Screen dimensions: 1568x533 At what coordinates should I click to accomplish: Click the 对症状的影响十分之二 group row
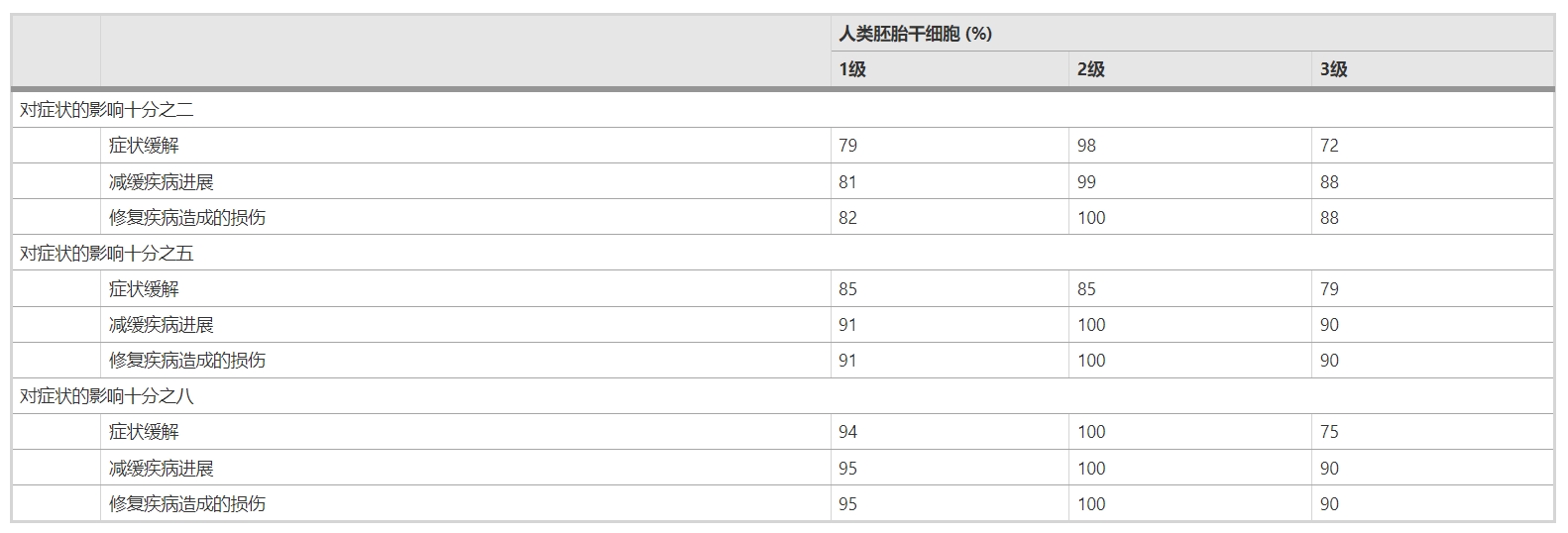[107, 110]
